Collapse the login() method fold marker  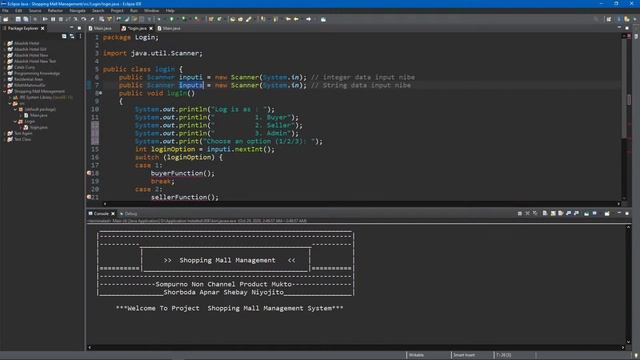[101, 93]
